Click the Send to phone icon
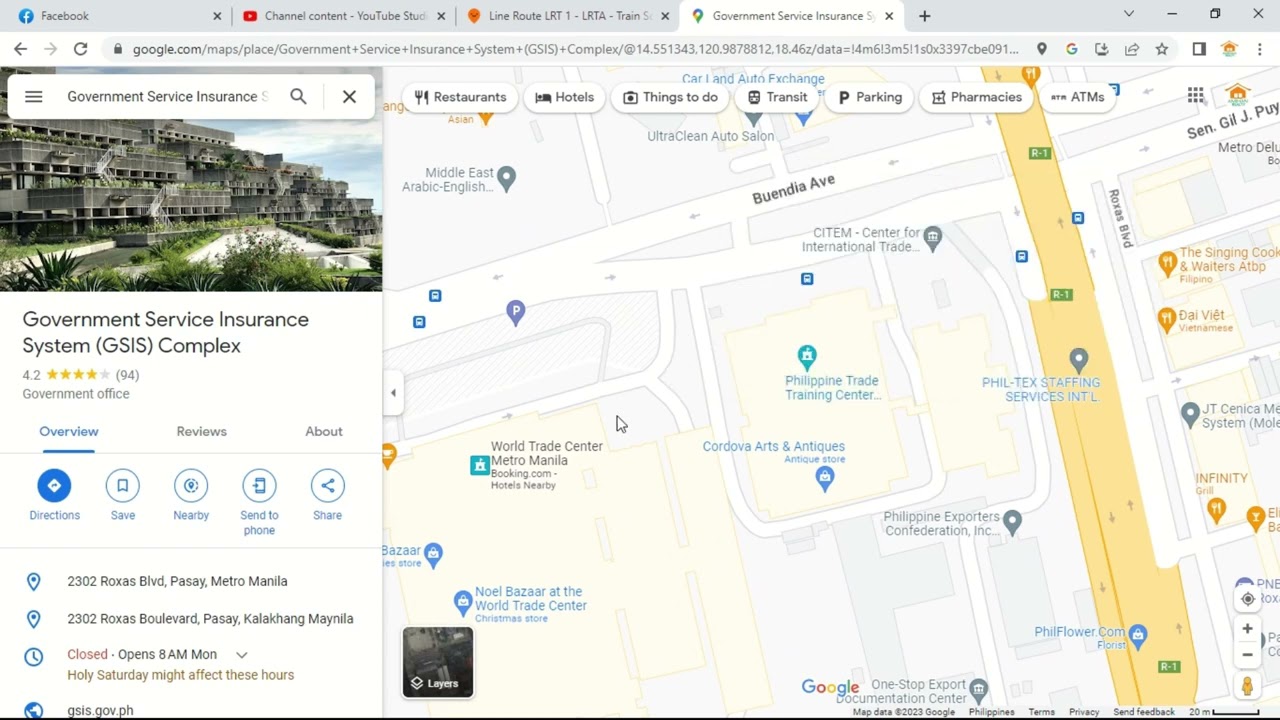This screenshot has width=1280, height=720. point(259,486)
